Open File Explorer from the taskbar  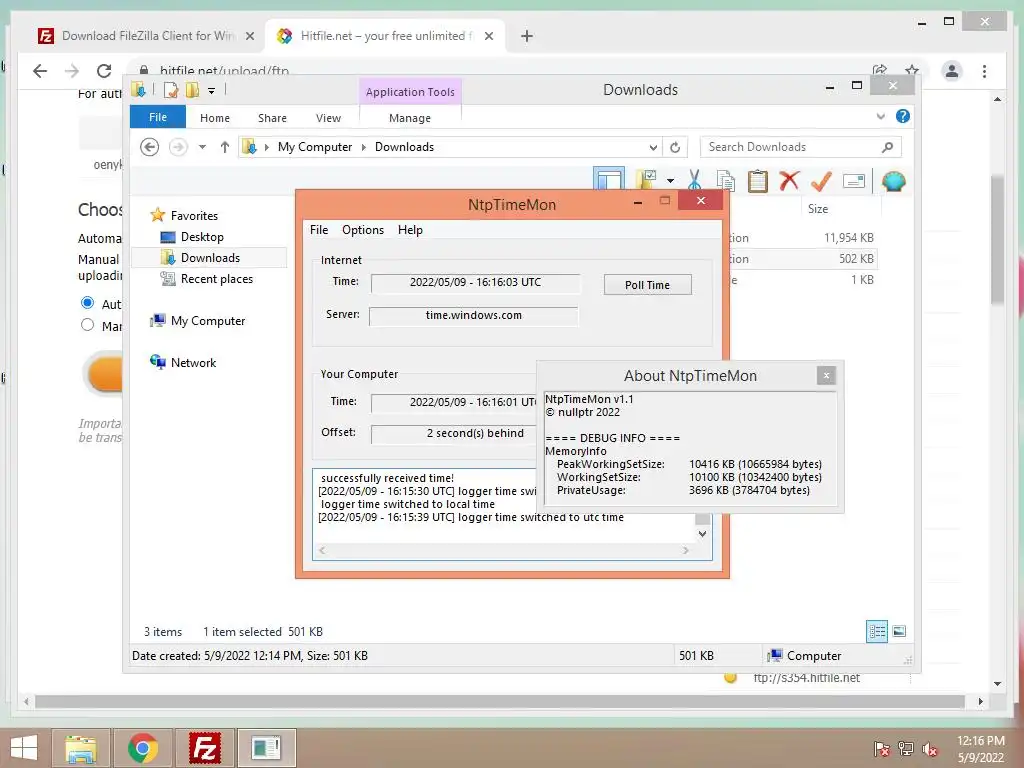pos(80,748)
